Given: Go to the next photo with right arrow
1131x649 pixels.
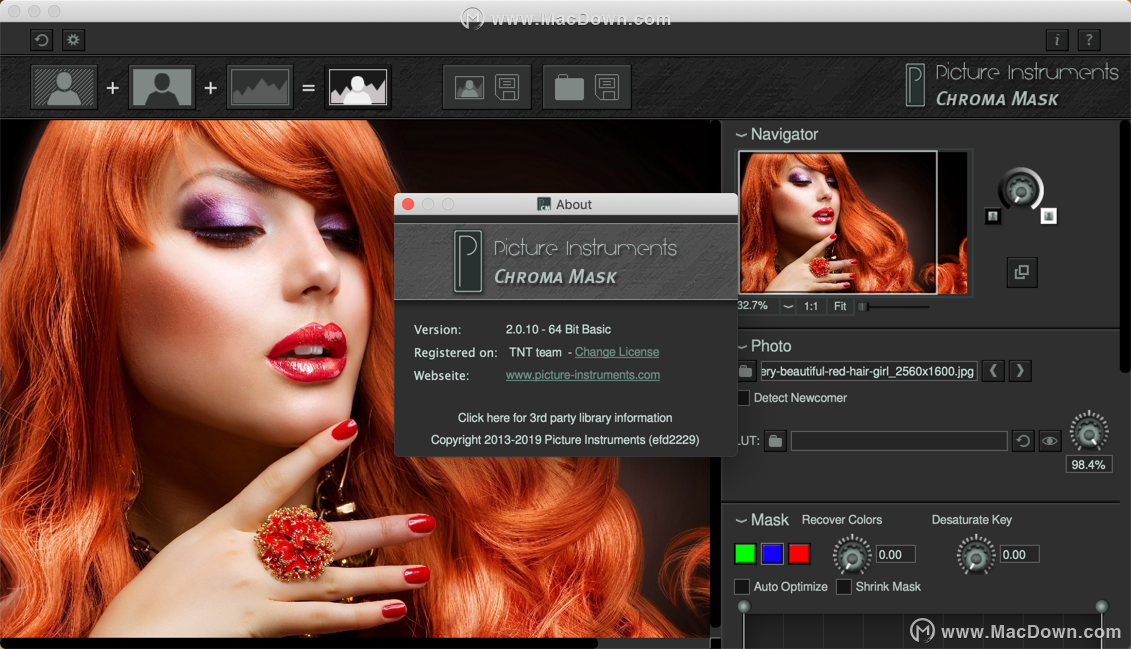Looking at the screenshot, I should (1020, 371).
